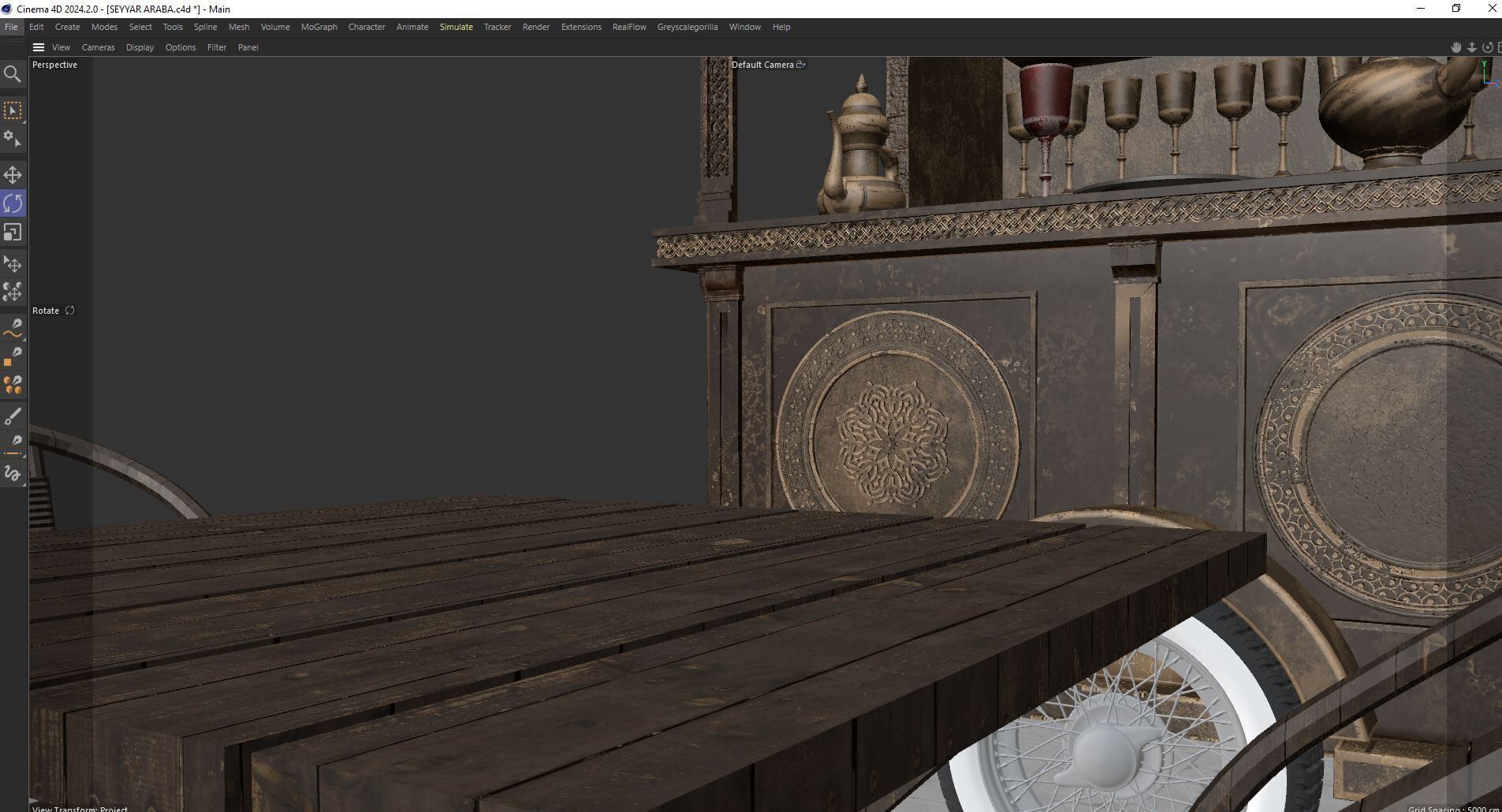The height and width of the screenshot is (812, 1502).
Task: Open the Select menu
Action: [x=140, y=27]
